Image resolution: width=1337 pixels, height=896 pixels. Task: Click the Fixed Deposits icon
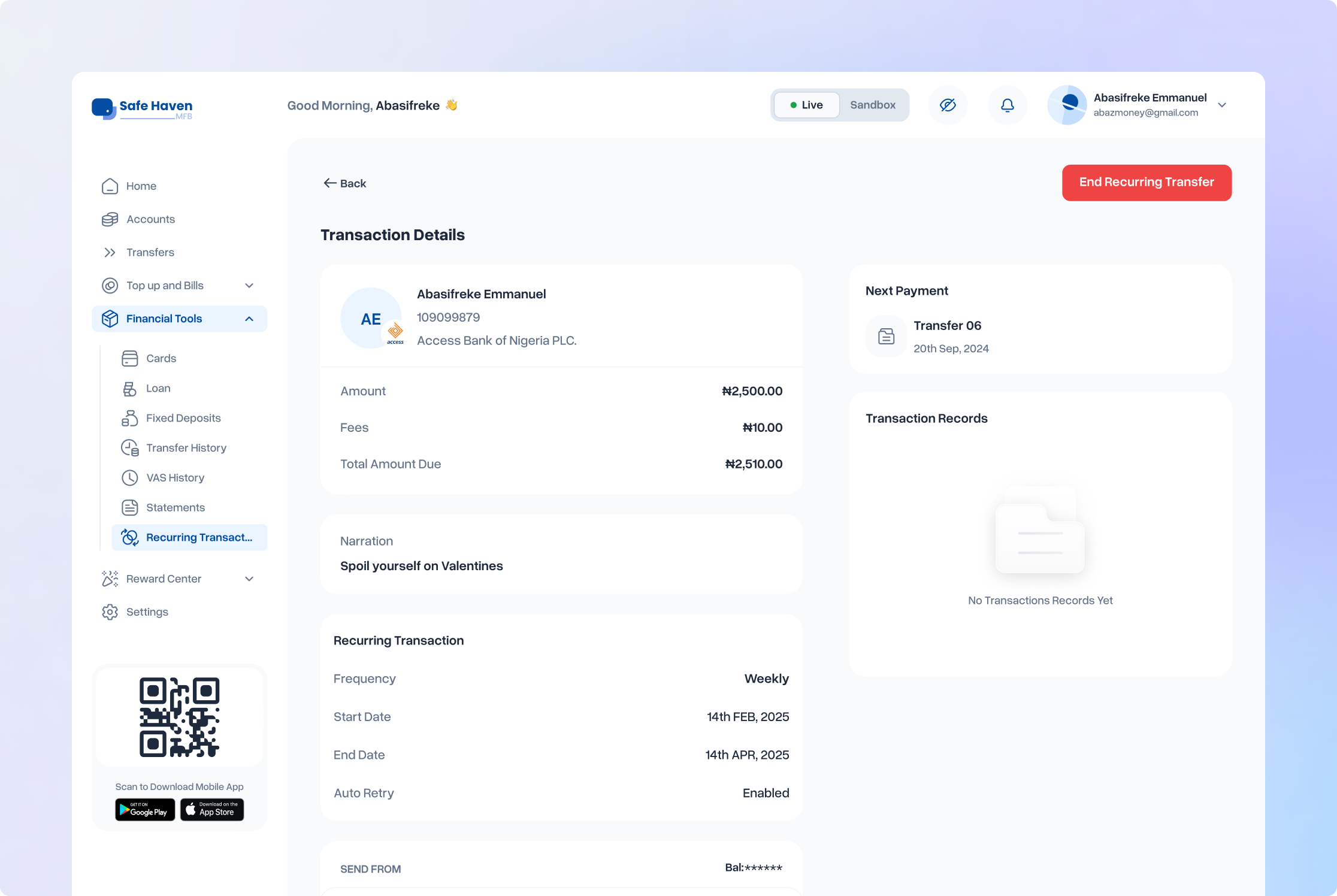tap(130, 418)
